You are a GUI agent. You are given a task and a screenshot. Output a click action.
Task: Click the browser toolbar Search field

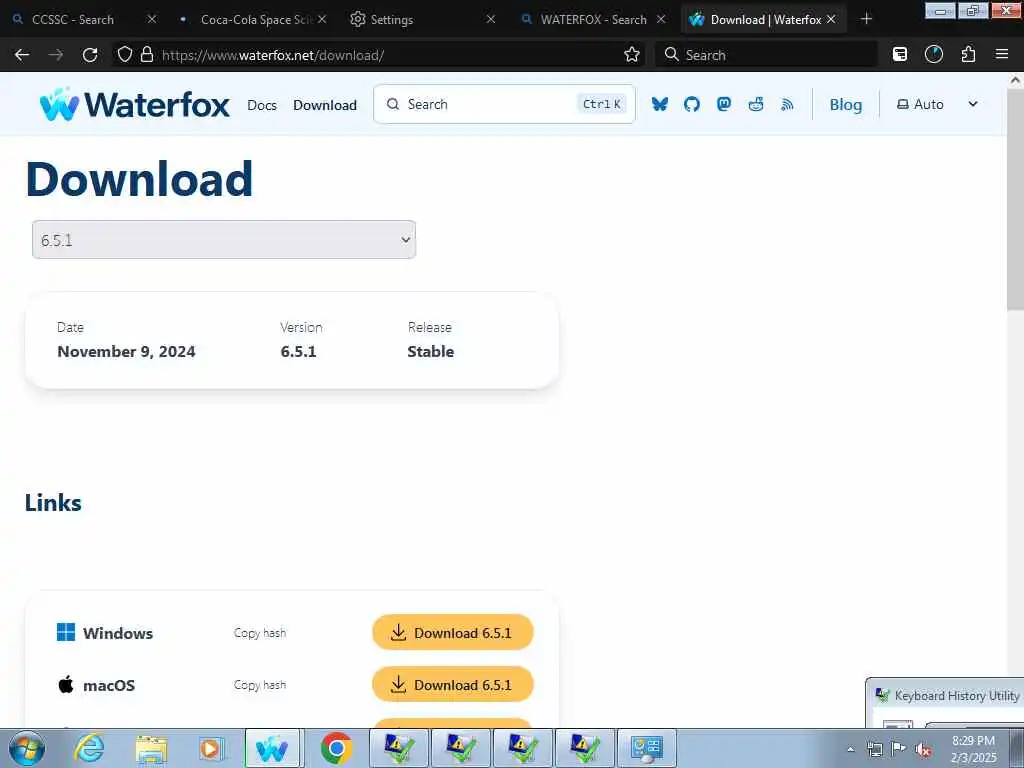coord(767,55)
